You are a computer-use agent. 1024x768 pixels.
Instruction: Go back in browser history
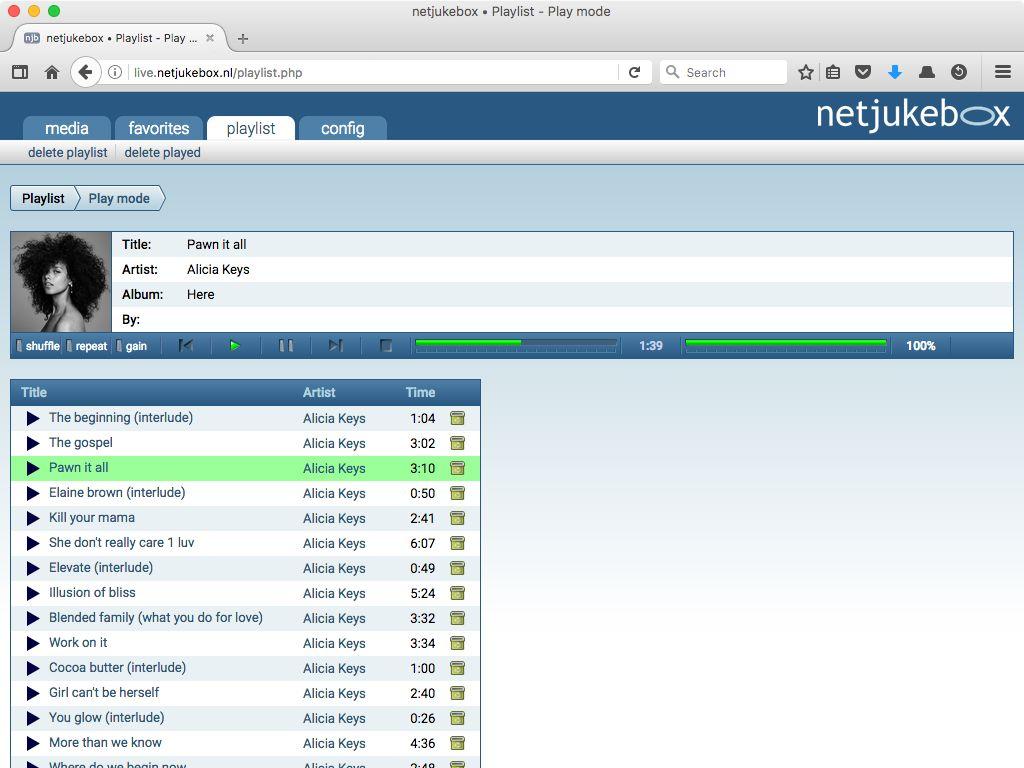click(85, 72)
